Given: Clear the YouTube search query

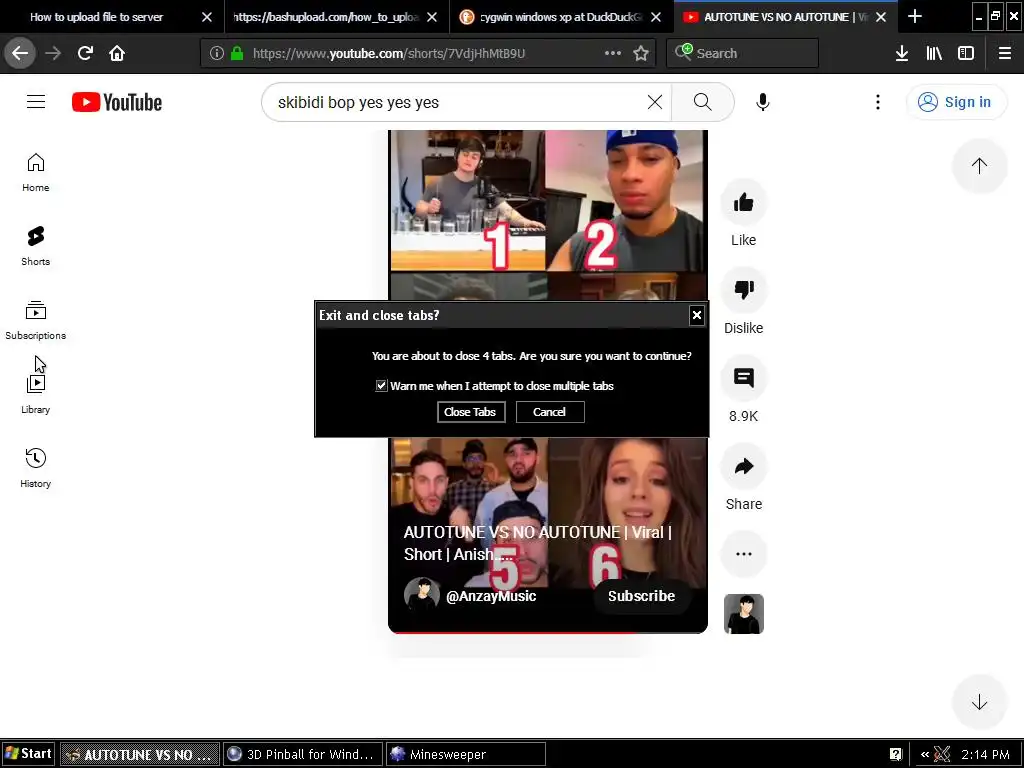Looking at the screenshot, I should [x=654, y=102].
